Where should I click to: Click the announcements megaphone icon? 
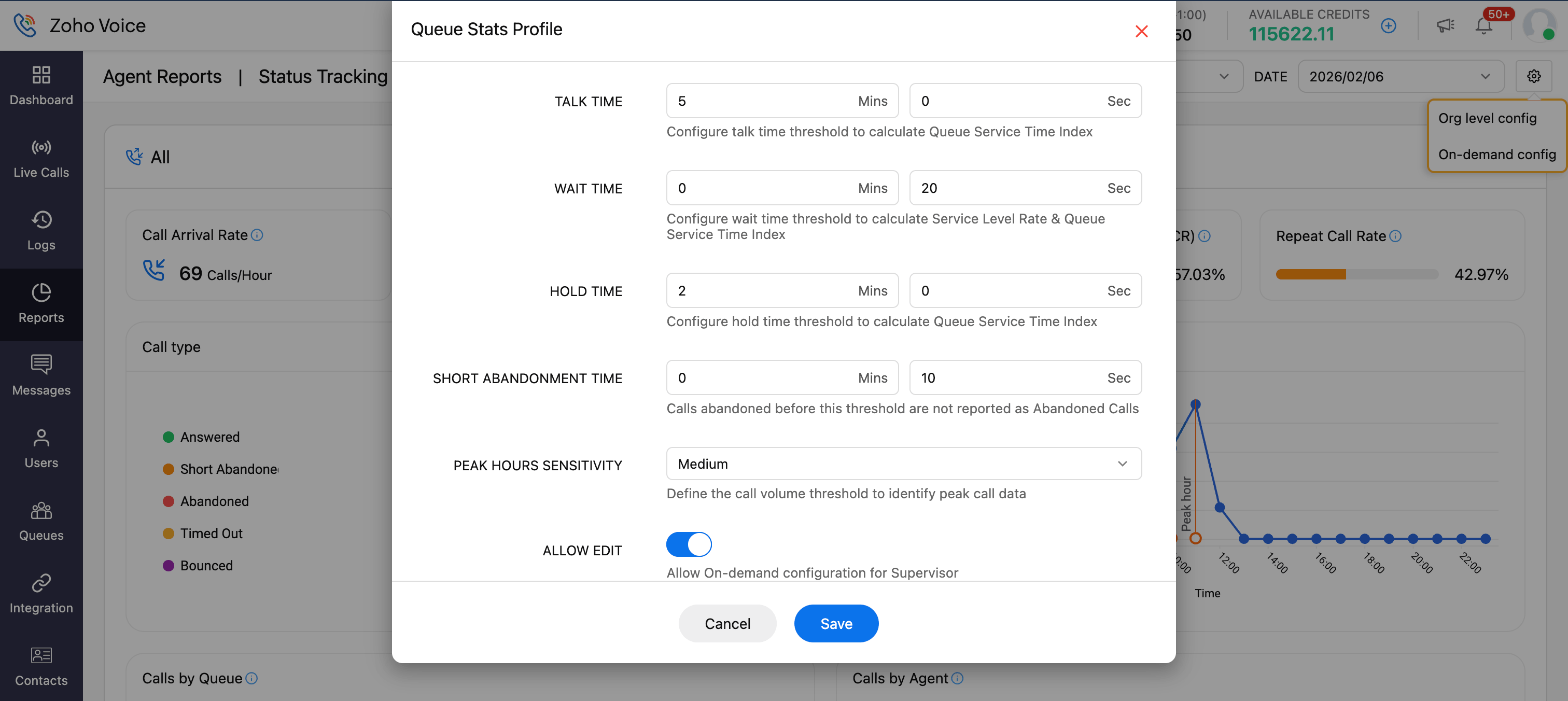pos(1445,25)
